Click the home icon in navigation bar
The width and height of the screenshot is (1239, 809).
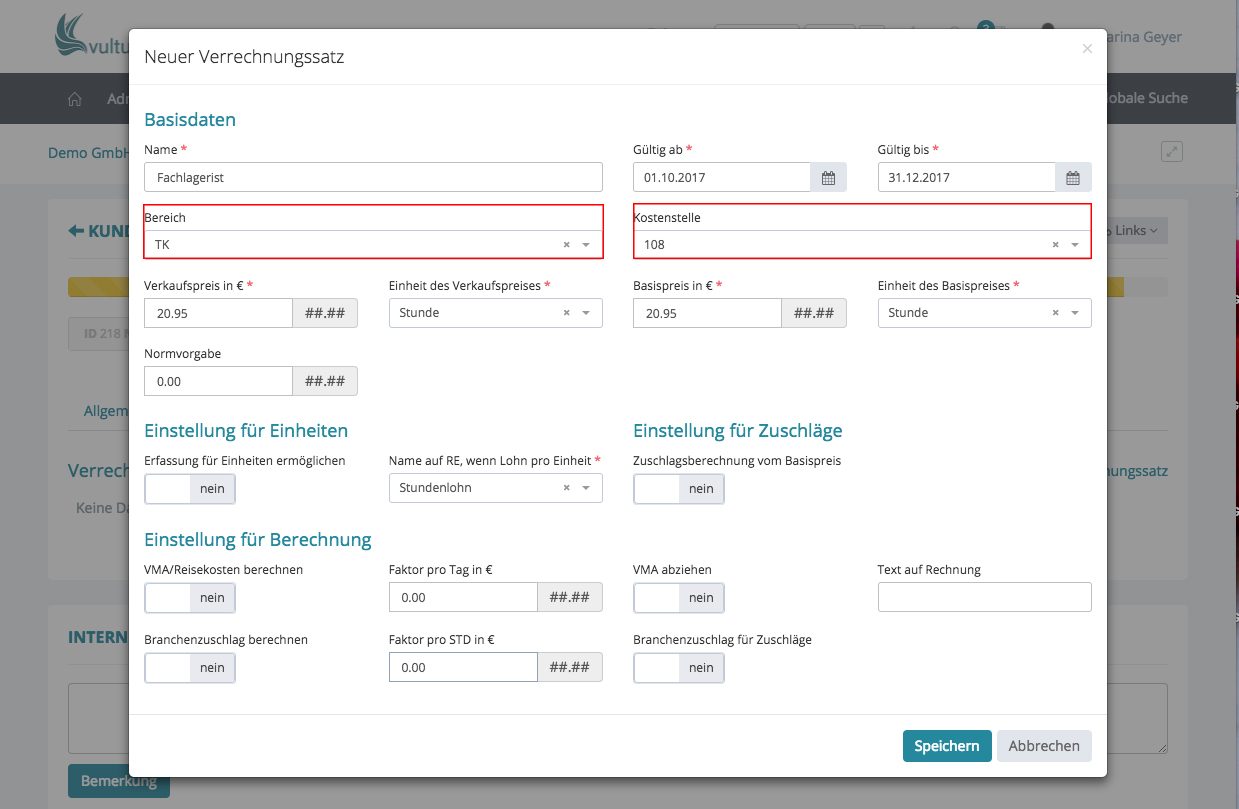click(74, 99)
